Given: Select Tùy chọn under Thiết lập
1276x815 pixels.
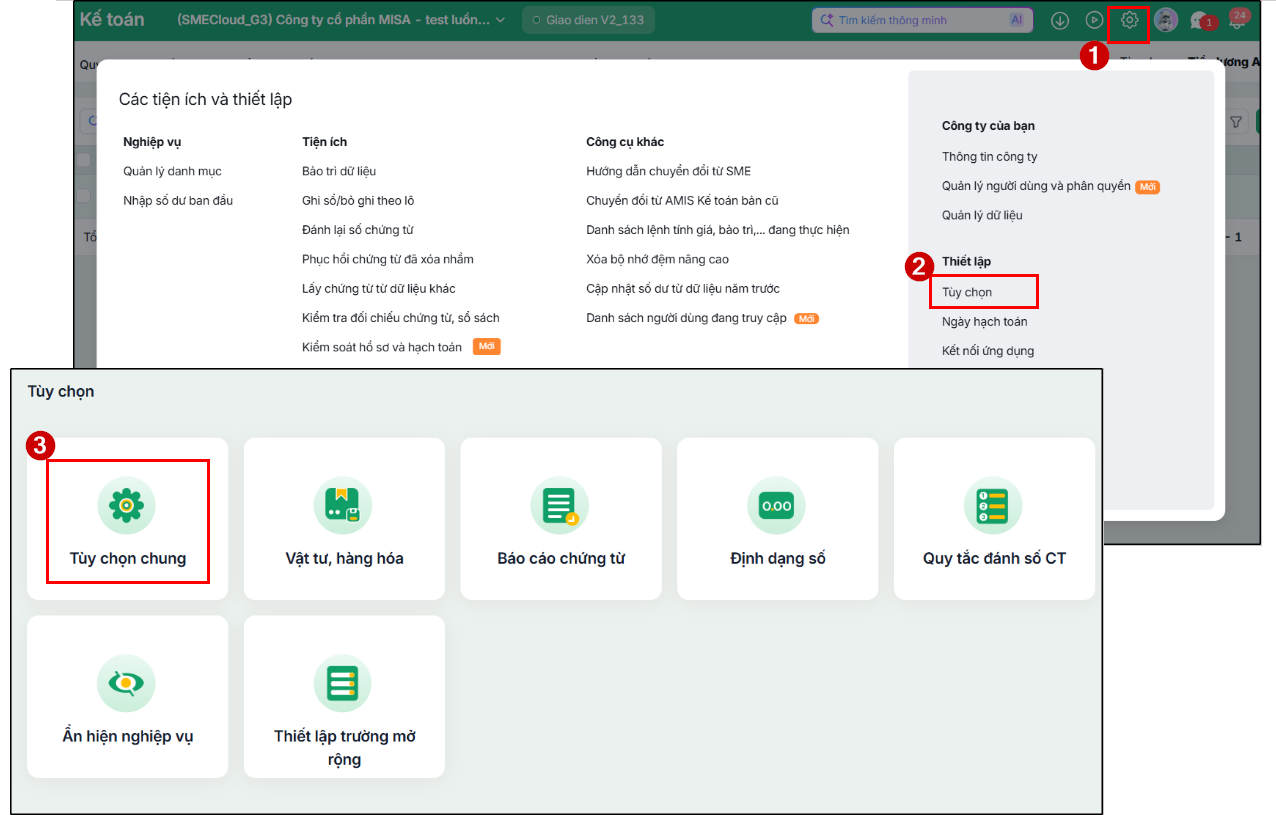Looking at the screenshot, I should pyautogui.click(x=967, y=292).
